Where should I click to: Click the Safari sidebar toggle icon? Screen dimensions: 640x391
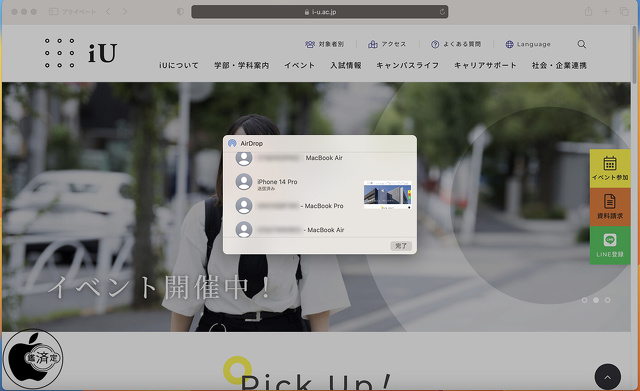53,11
